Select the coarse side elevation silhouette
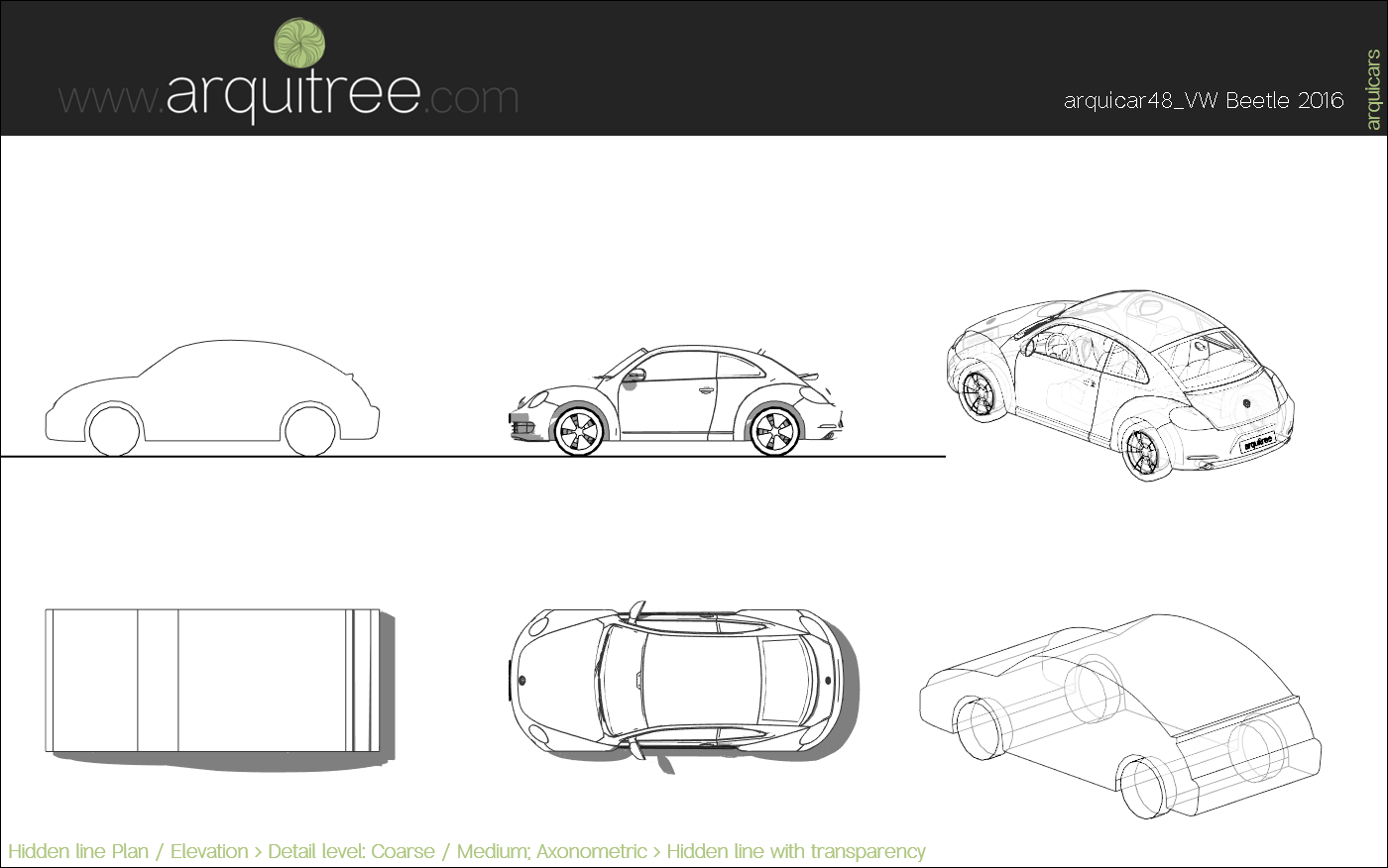 (x=212, y=398)
